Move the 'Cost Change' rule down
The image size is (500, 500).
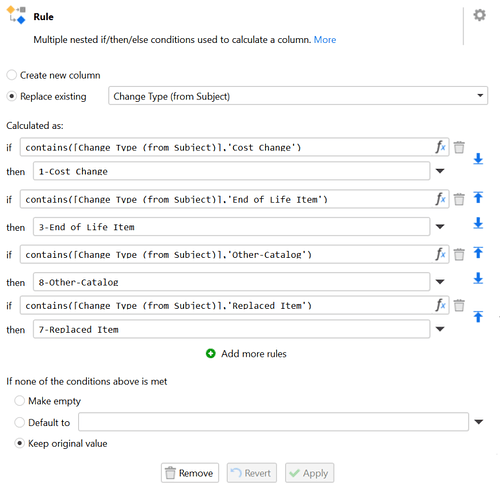478,159
